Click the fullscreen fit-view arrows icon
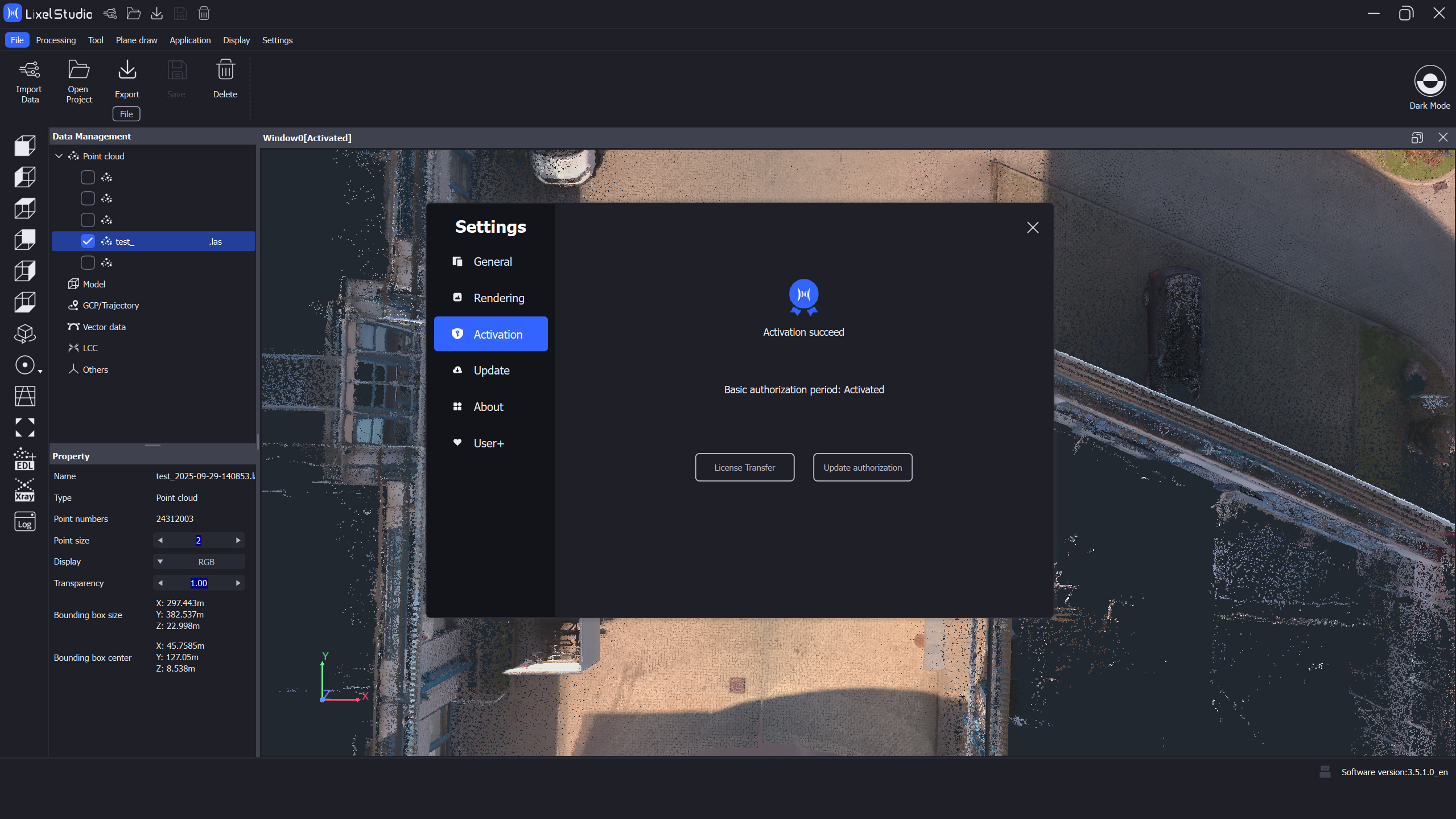 [24, 427]
